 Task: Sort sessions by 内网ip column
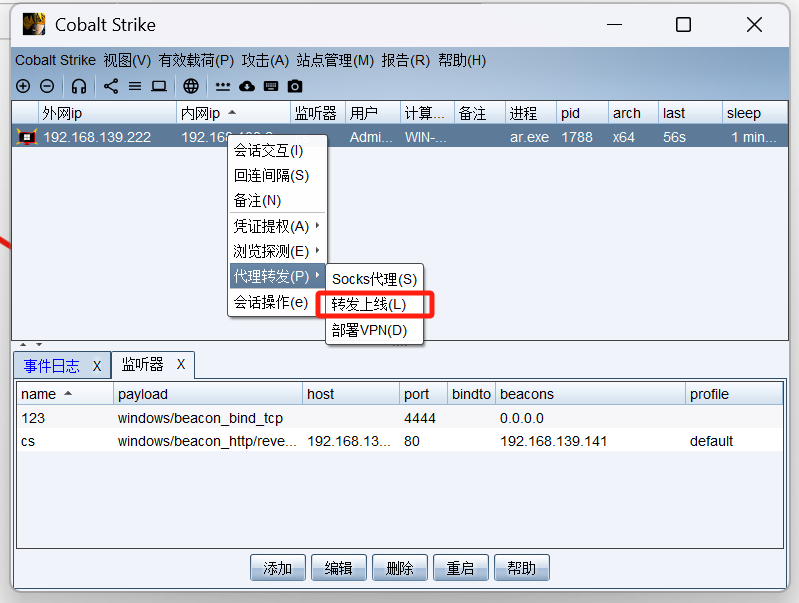point(234,113)
